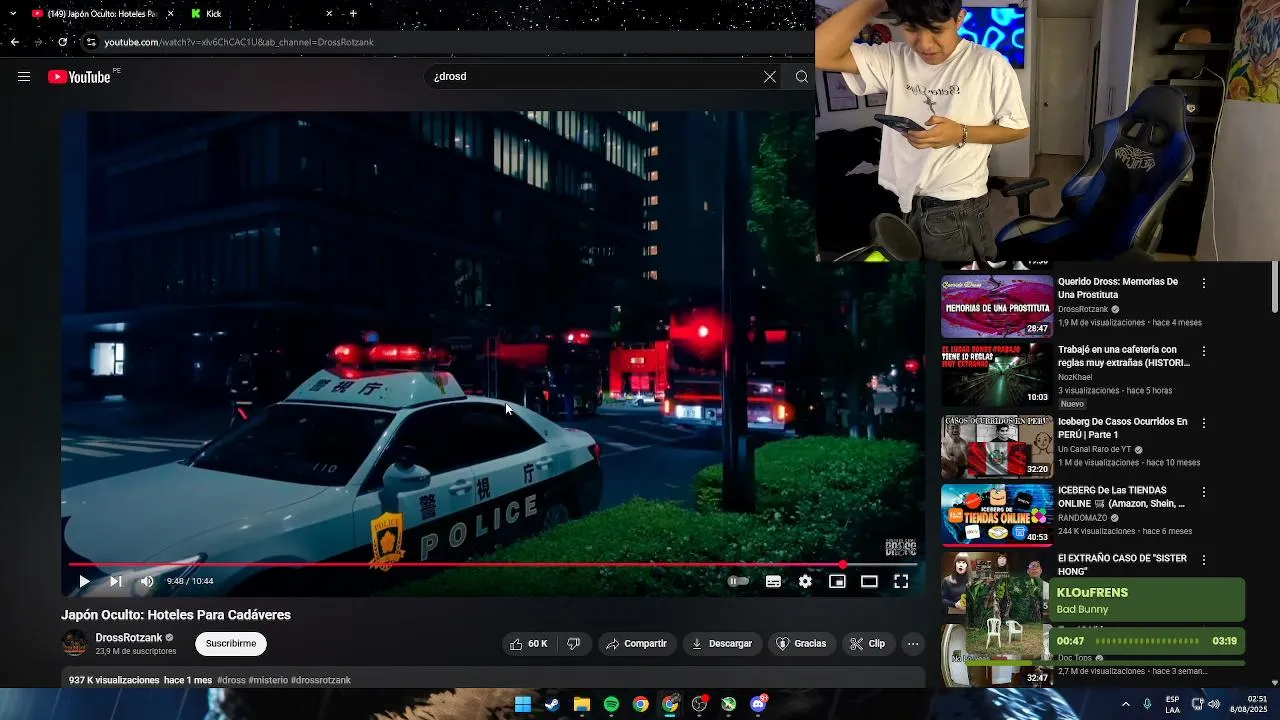Go to the YouTube home logo
The height and width of the screenshot is (720, 1280).
click(x=79, y=77)
